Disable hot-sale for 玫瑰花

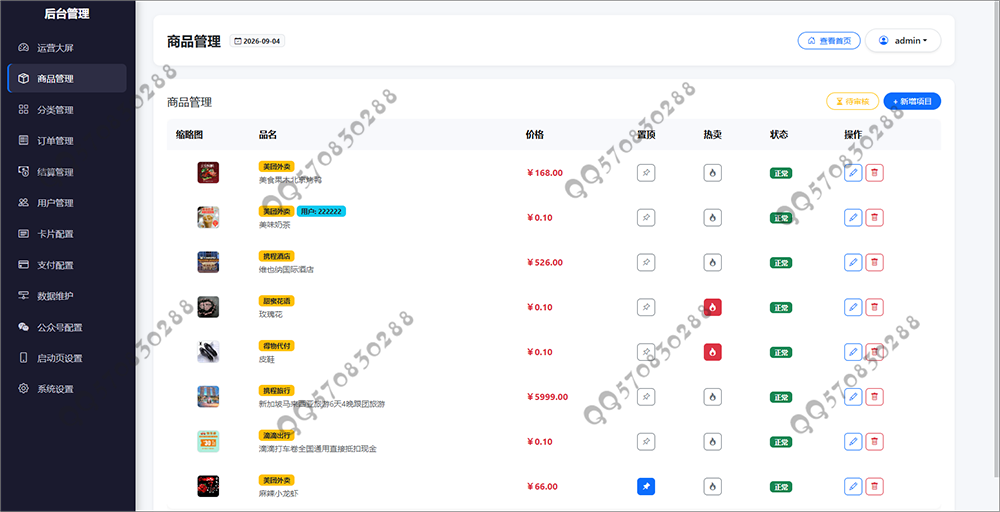712,307
